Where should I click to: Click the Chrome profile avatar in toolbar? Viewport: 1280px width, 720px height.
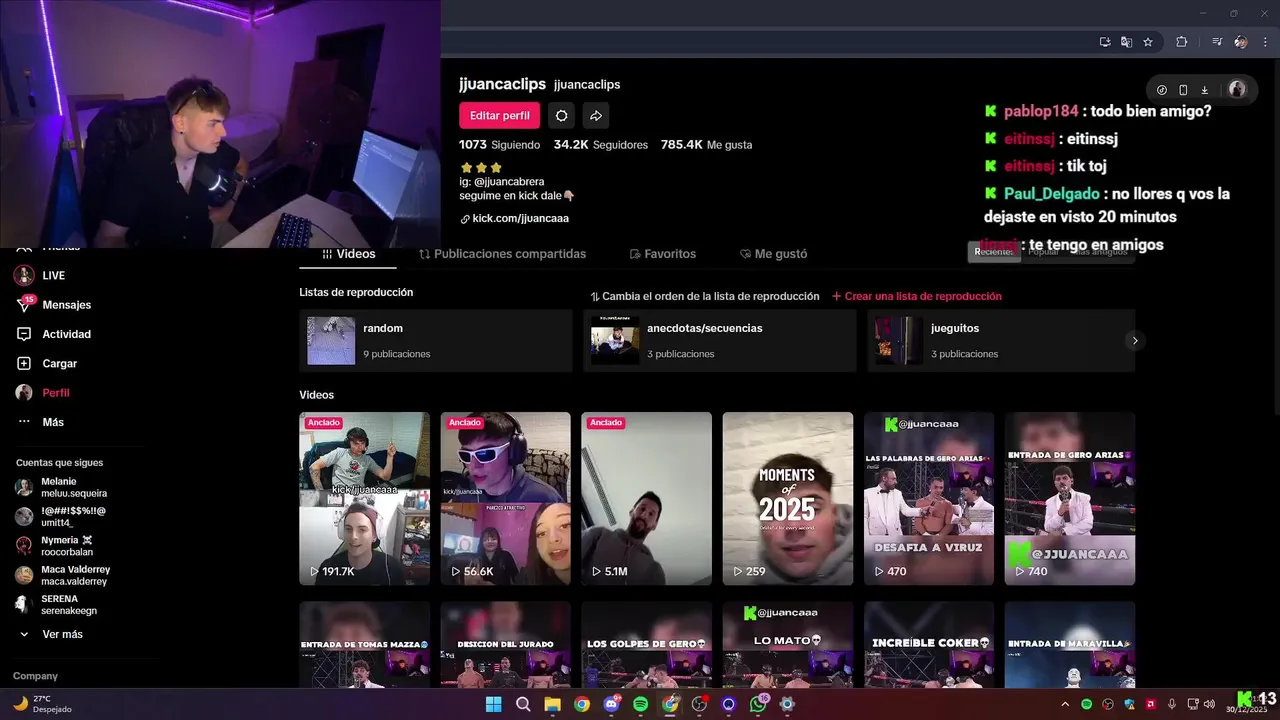pyautogui.click(x=1241, y=42)
